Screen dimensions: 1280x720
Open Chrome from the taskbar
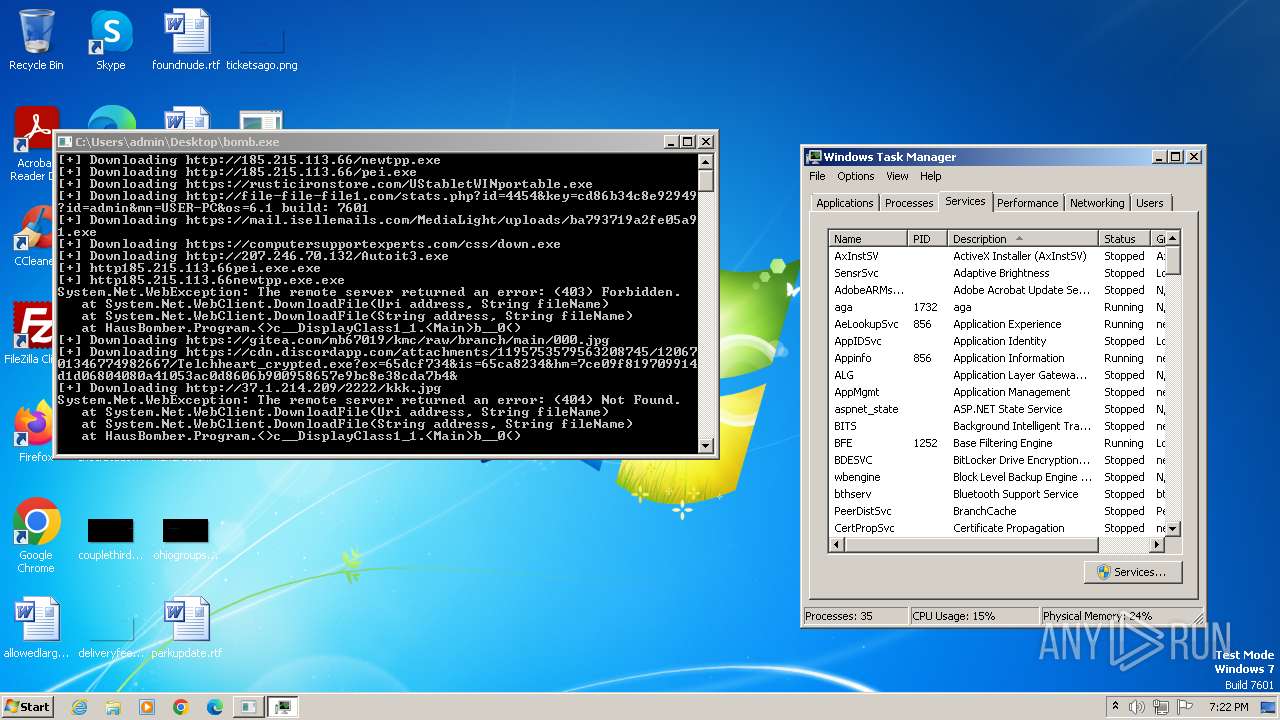(x=181, y=707)
